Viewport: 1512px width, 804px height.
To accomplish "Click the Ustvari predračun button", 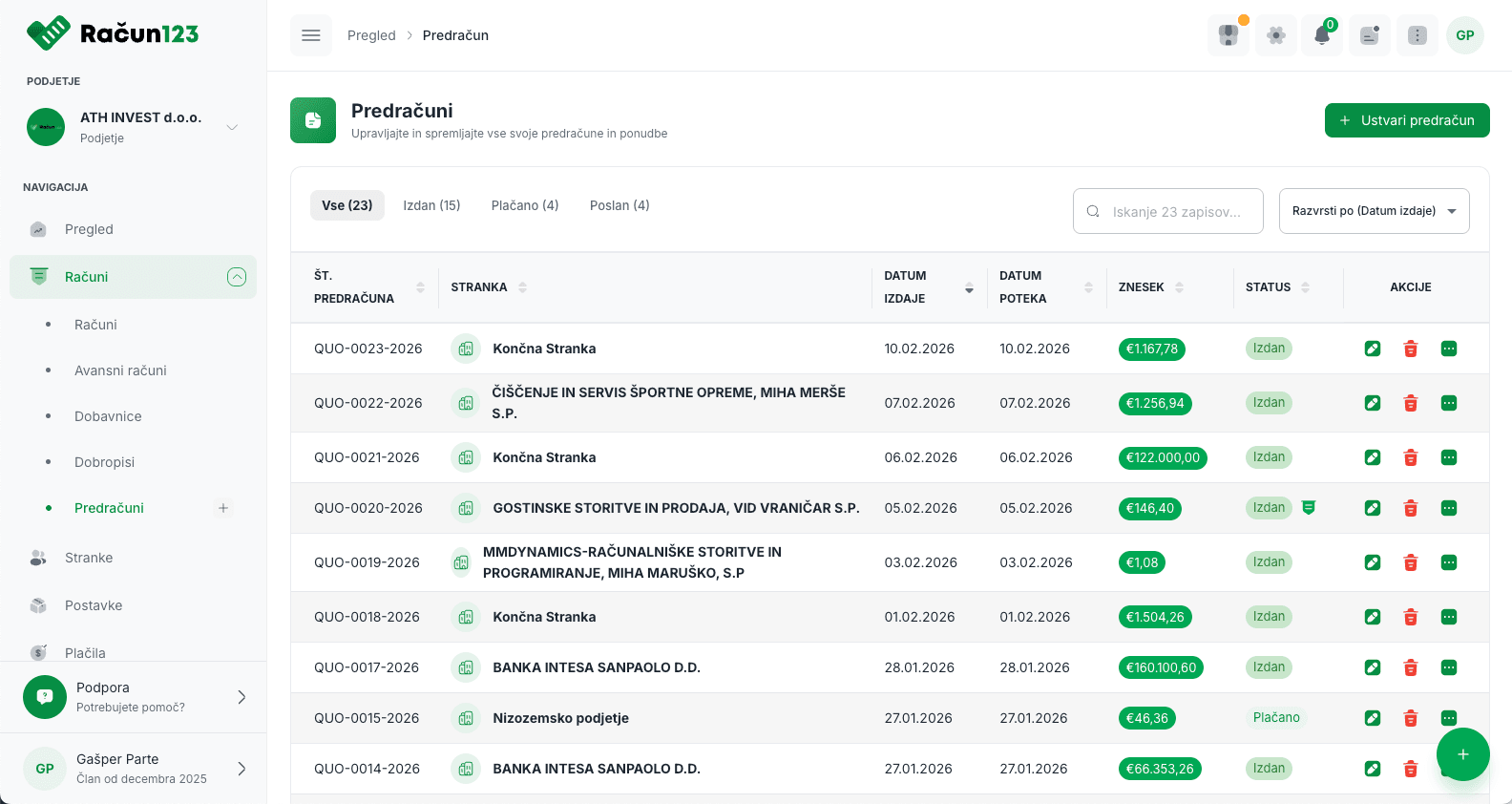I will (1406, 120).
